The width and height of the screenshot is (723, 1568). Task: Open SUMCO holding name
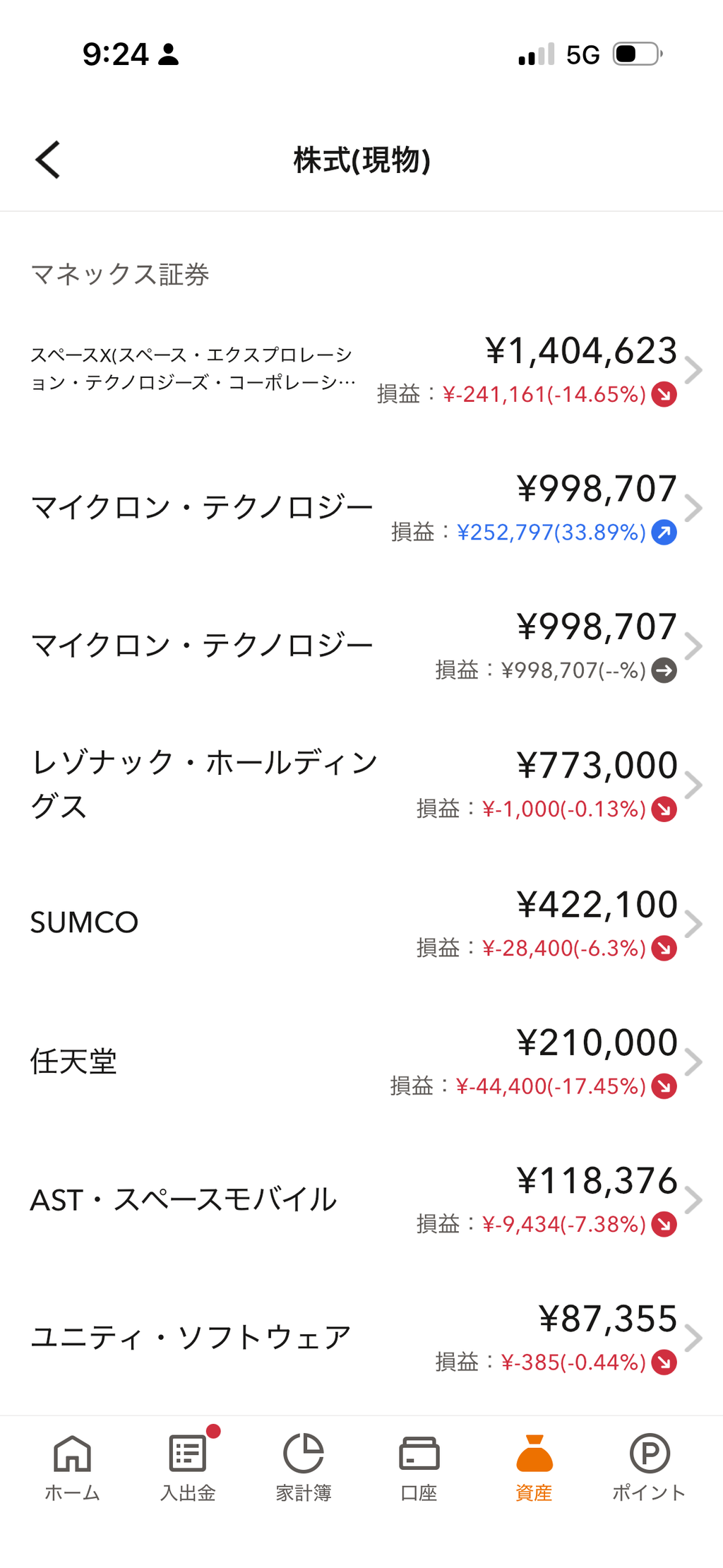click(84, 922)
